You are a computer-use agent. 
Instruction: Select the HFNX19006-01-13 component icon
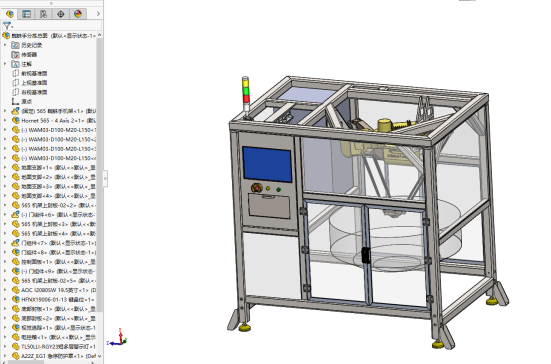[x=15, y=299]
